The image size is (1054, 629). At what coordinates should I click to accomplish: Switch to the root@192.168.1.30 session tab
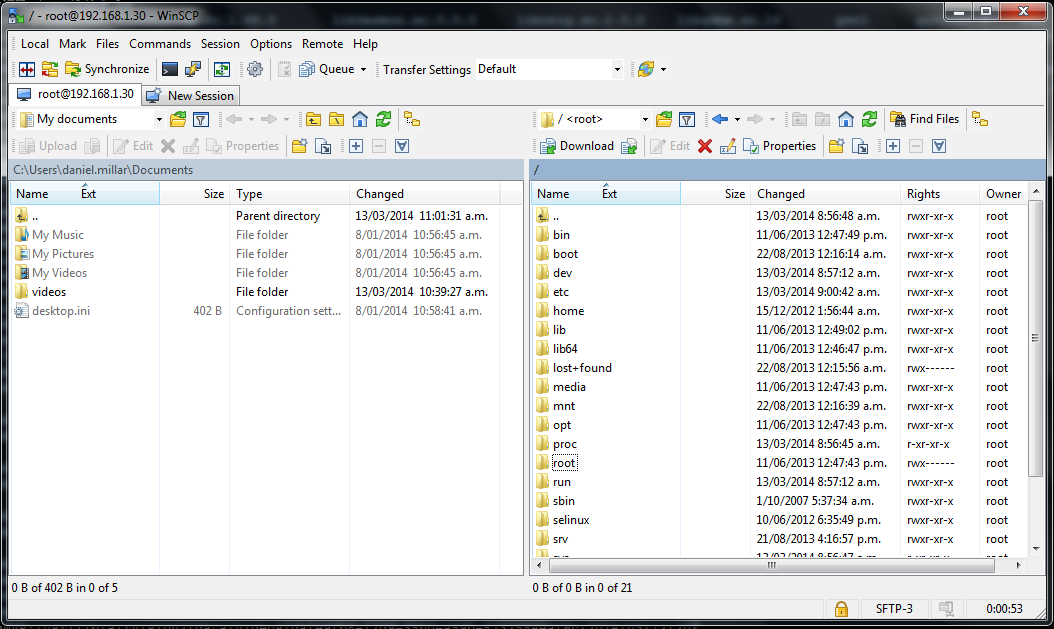75,94
